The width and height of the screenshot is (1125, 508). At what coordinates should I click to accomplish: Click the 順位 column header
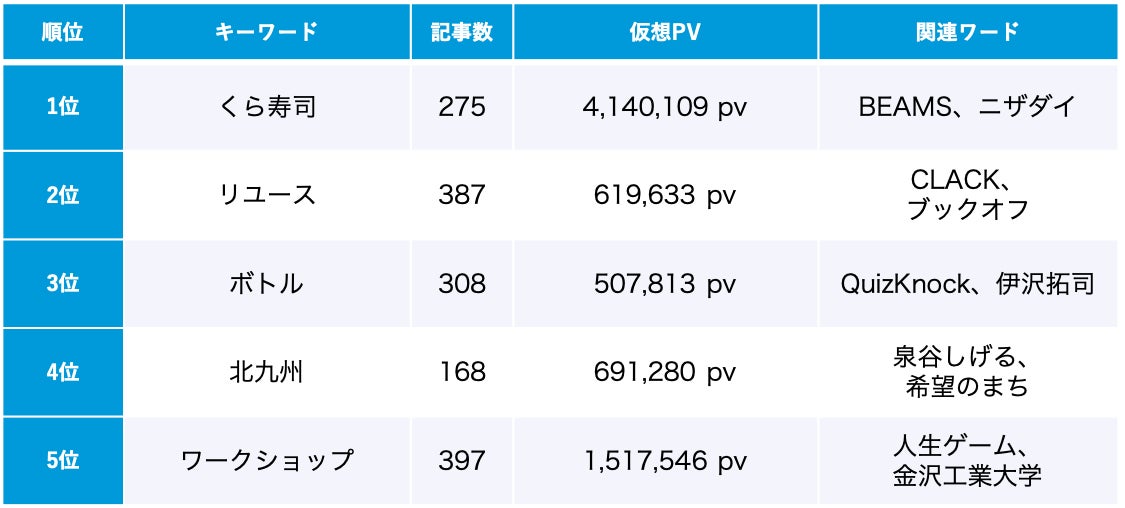tap(62, 31)
